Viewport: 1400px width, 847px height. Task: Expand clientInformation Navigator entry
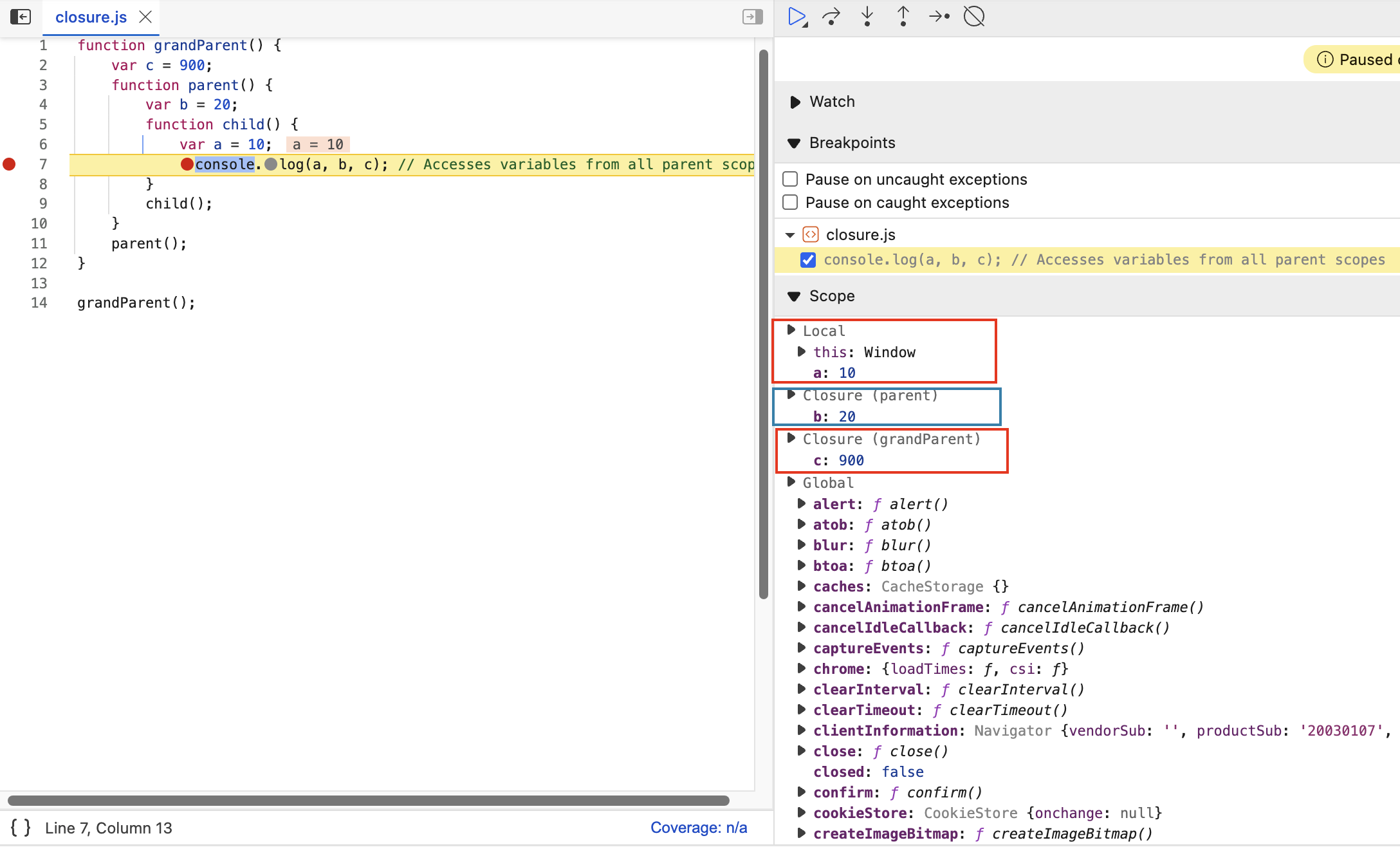[802, 730]
